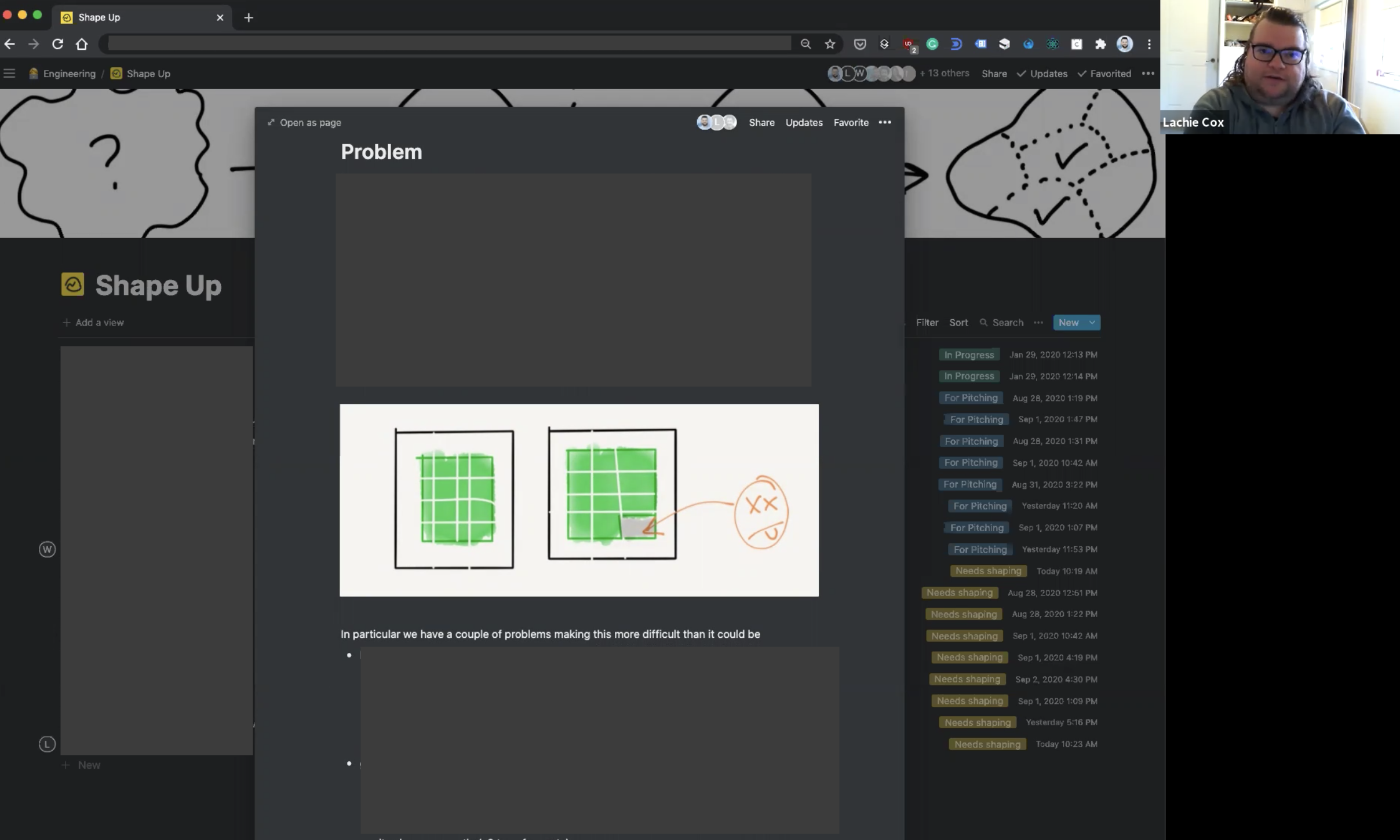The height and width of the screenshot is (840, 1400).
Task: Select the Needs shaping status label
Action: 987,570
